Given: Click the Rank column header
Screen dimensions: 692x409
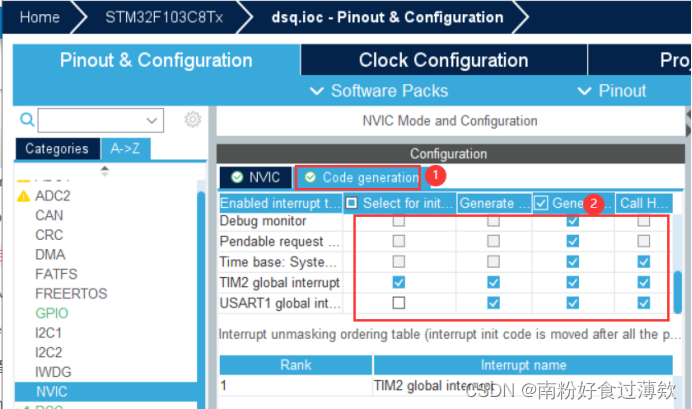Looking at the screenshot, I should click(x=296, y=365).
